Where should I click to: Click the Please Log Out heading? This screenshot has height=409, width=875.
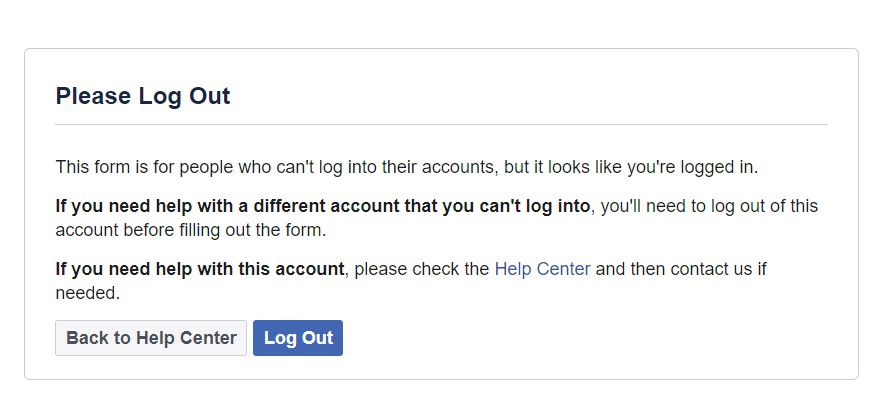(x=143, y=96)
